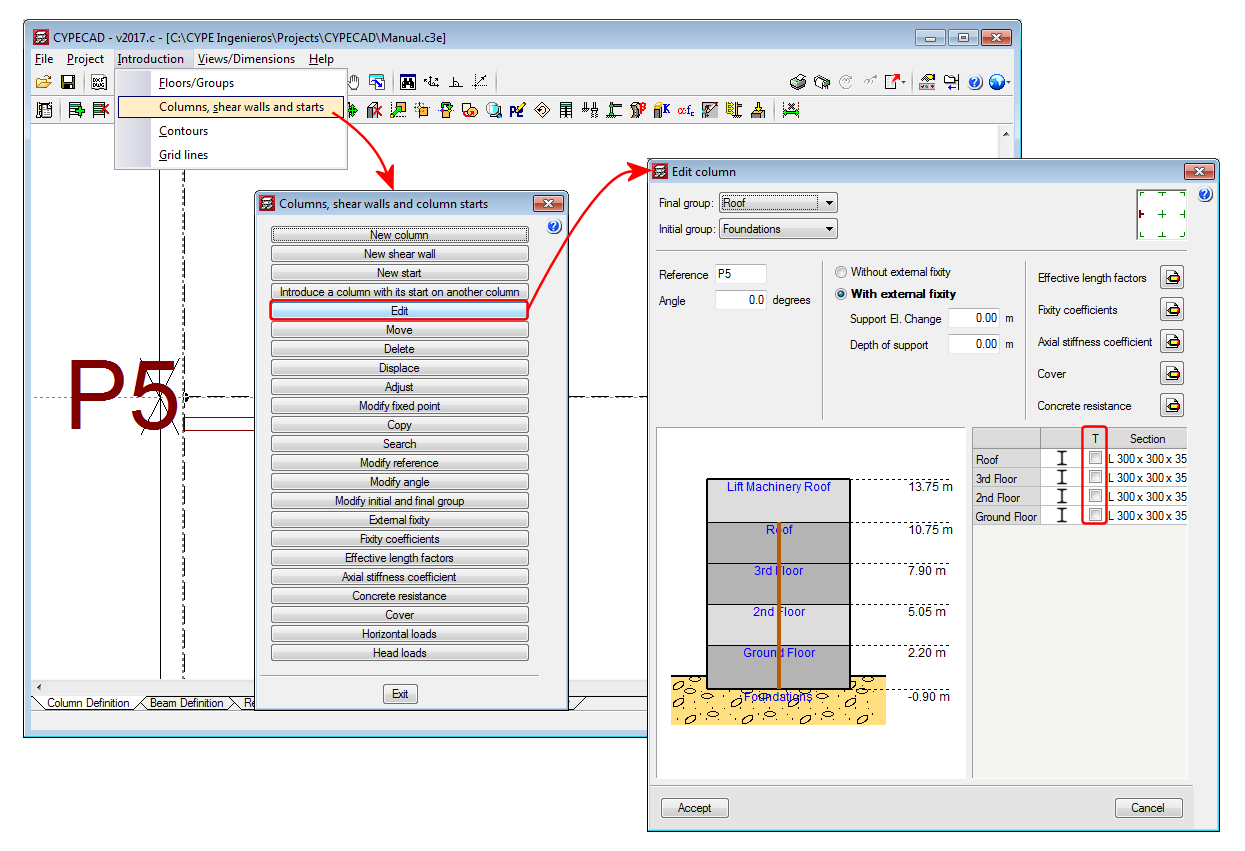Tick the T checkbox for Ground Floor row
The height and width of the screenshot is (851, 1245).
click(1095, 516)
